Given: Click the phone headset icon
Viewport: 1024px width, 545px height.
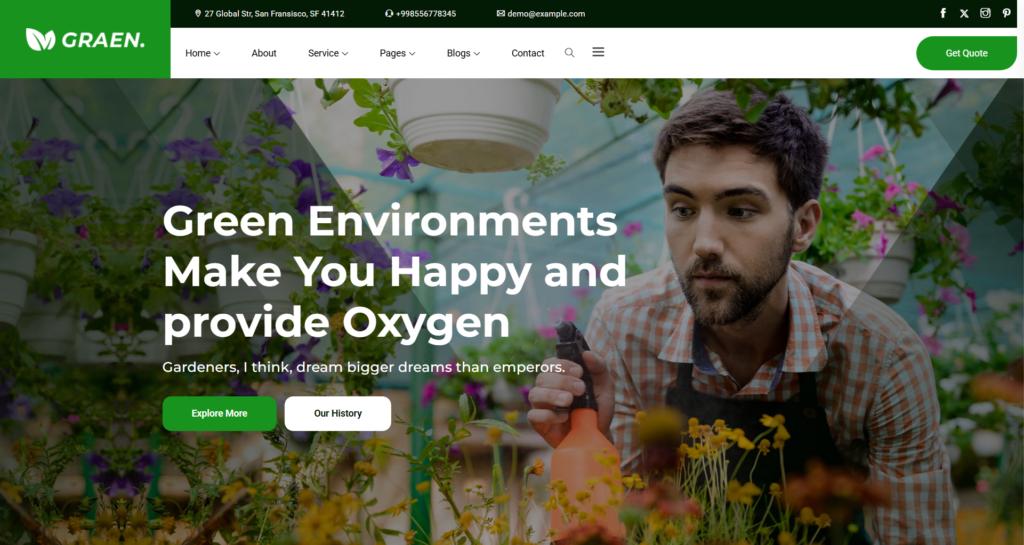Looking at the screenshot, I should [x=389, y=13].
